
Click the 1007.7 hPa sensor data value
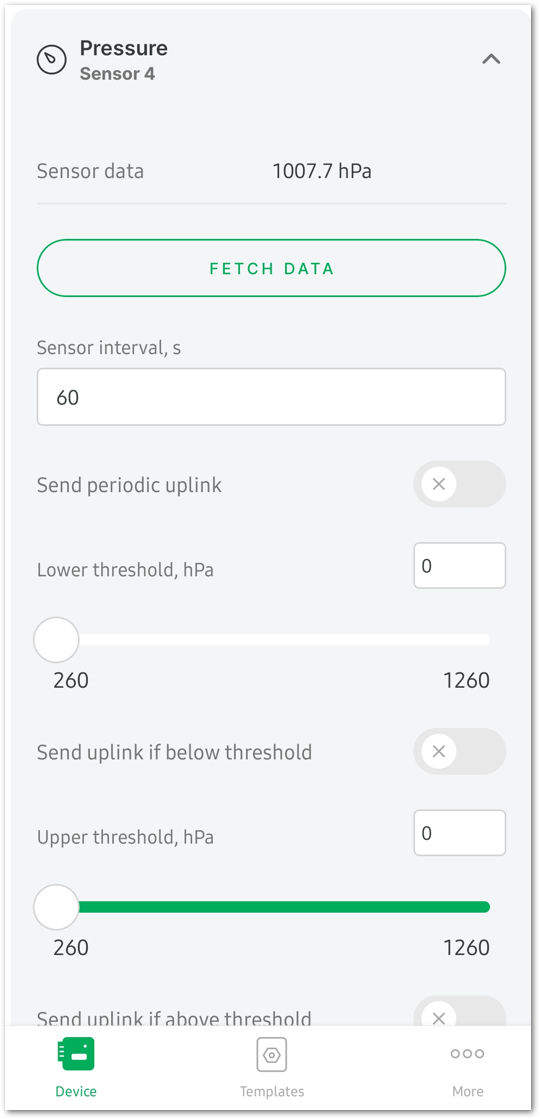[322, 171]
